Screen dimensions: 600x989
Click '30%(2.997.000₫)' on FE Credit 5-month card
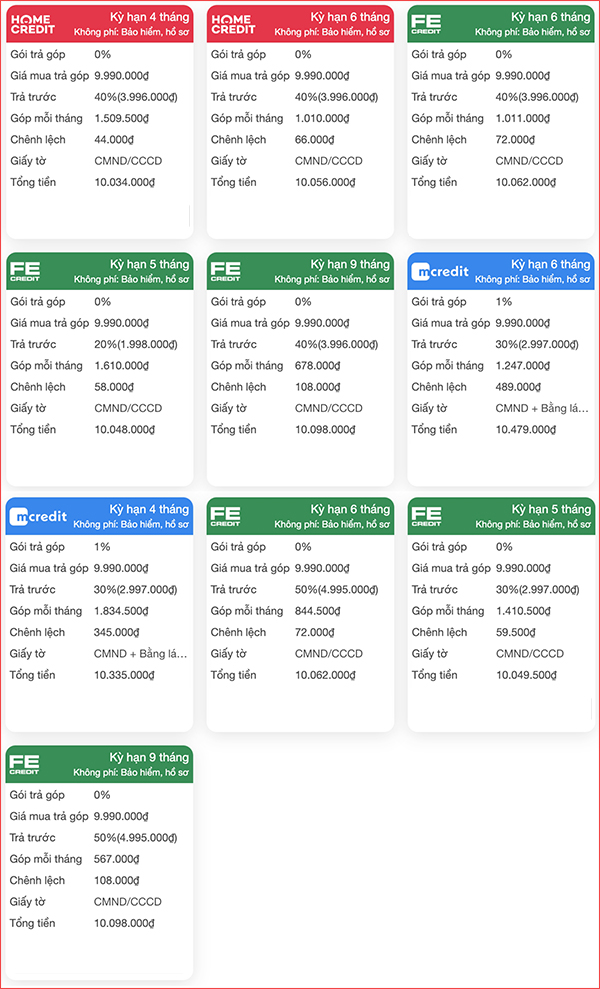coord(537,590)
